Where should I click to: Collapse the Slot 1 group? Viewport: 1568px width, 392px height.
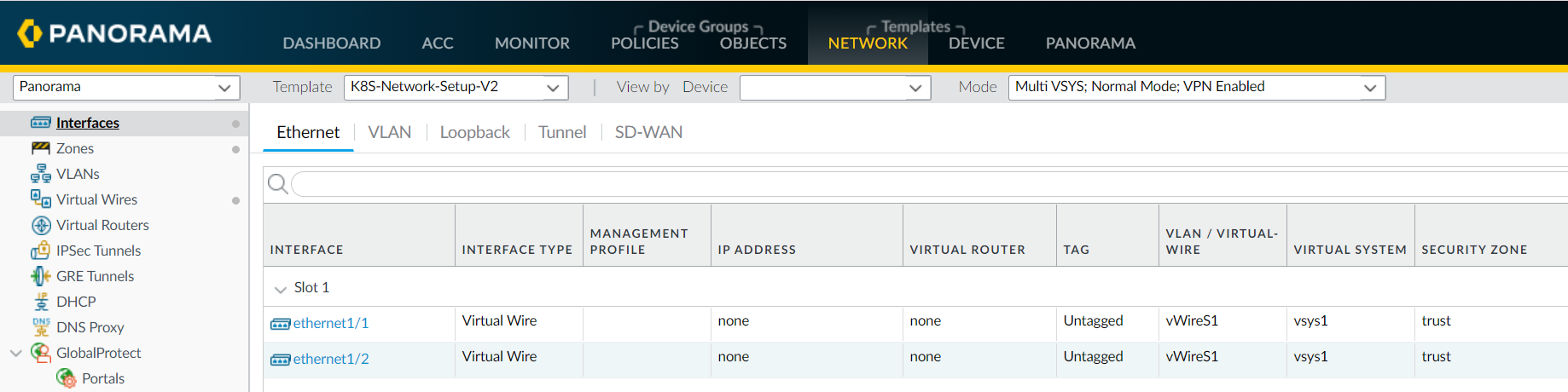pos(280,289)
